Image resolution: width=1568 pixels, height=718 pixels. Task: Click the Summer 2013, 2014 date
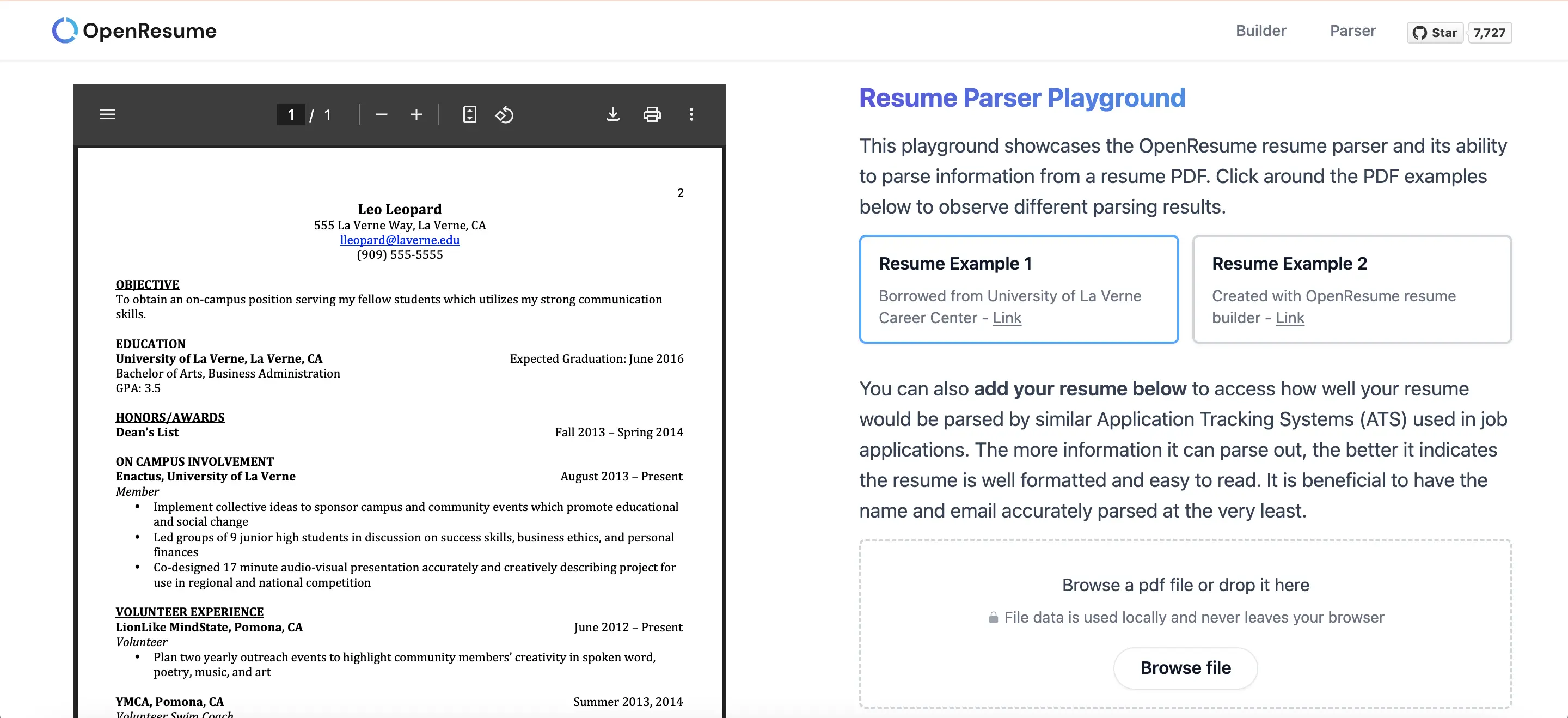pos(628,702)
